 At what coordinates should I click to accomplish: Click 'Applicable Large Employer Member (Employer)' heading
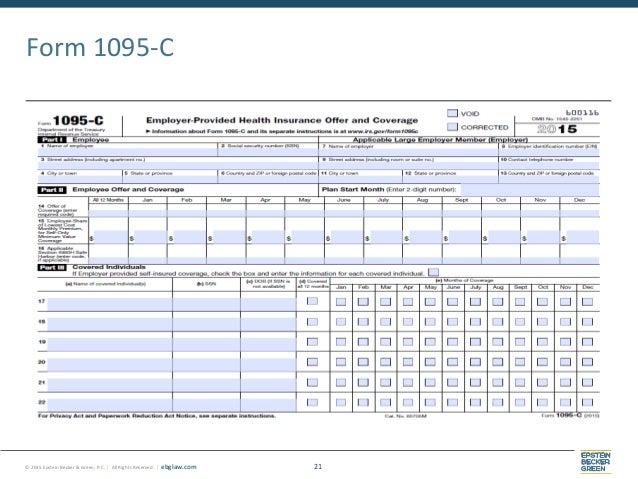pos(440,140)
